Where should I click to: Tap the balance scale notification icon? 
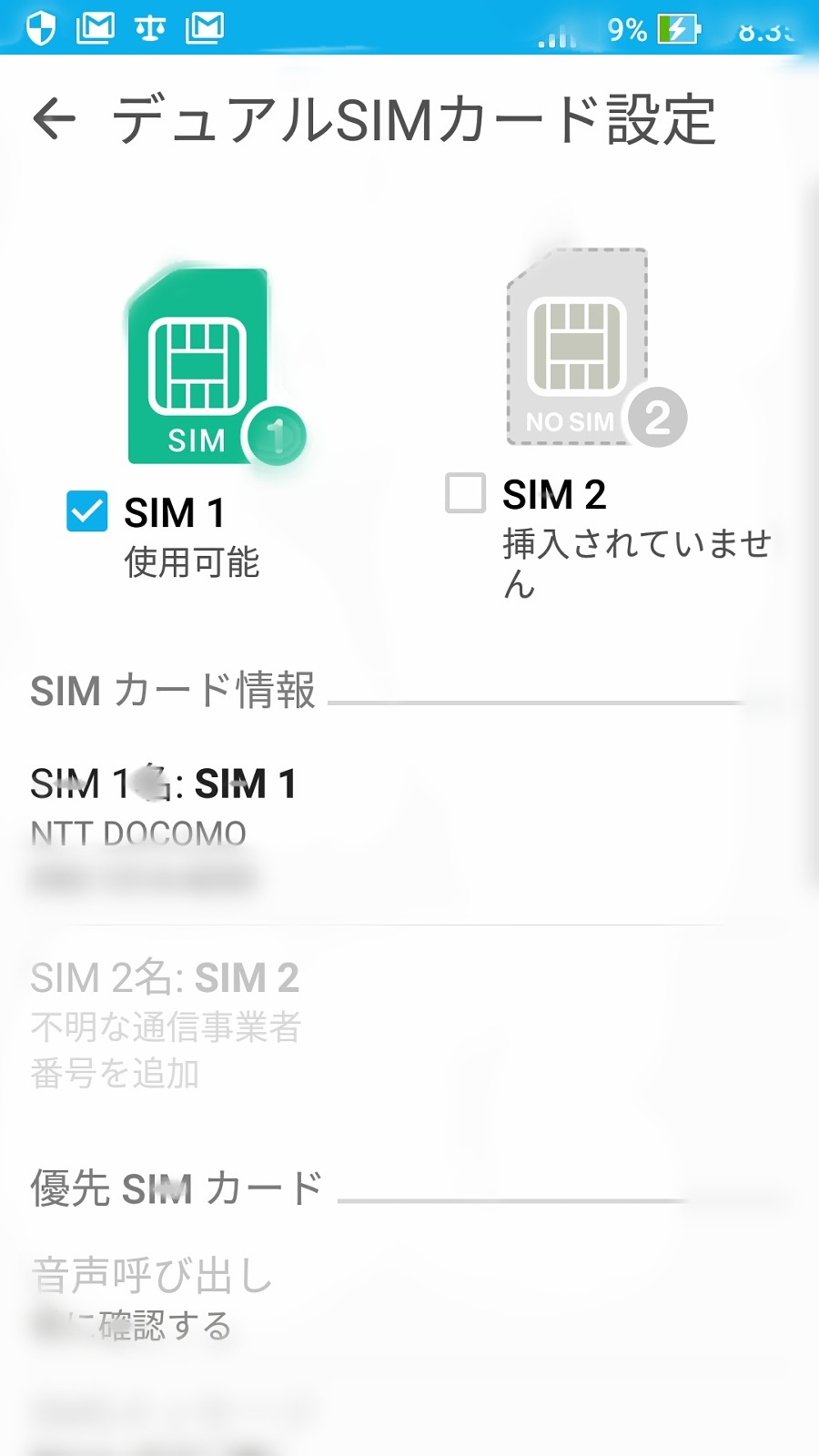(150, 28)
